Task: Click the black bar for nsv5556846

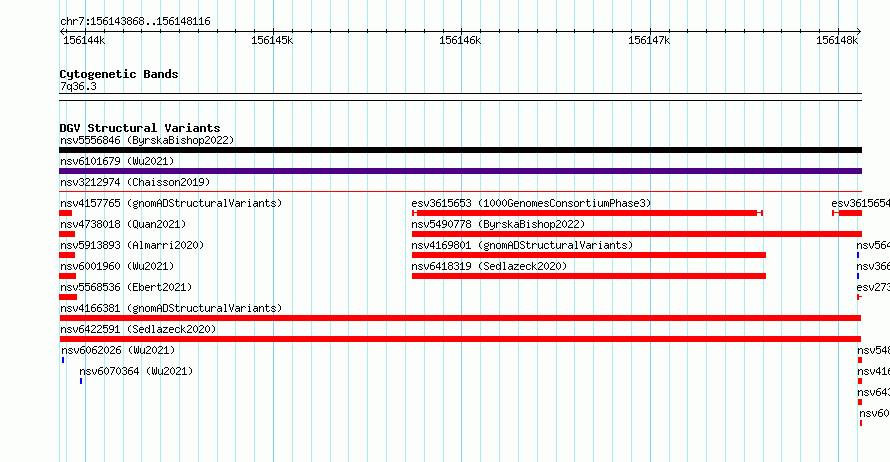Action: point(460,150)
